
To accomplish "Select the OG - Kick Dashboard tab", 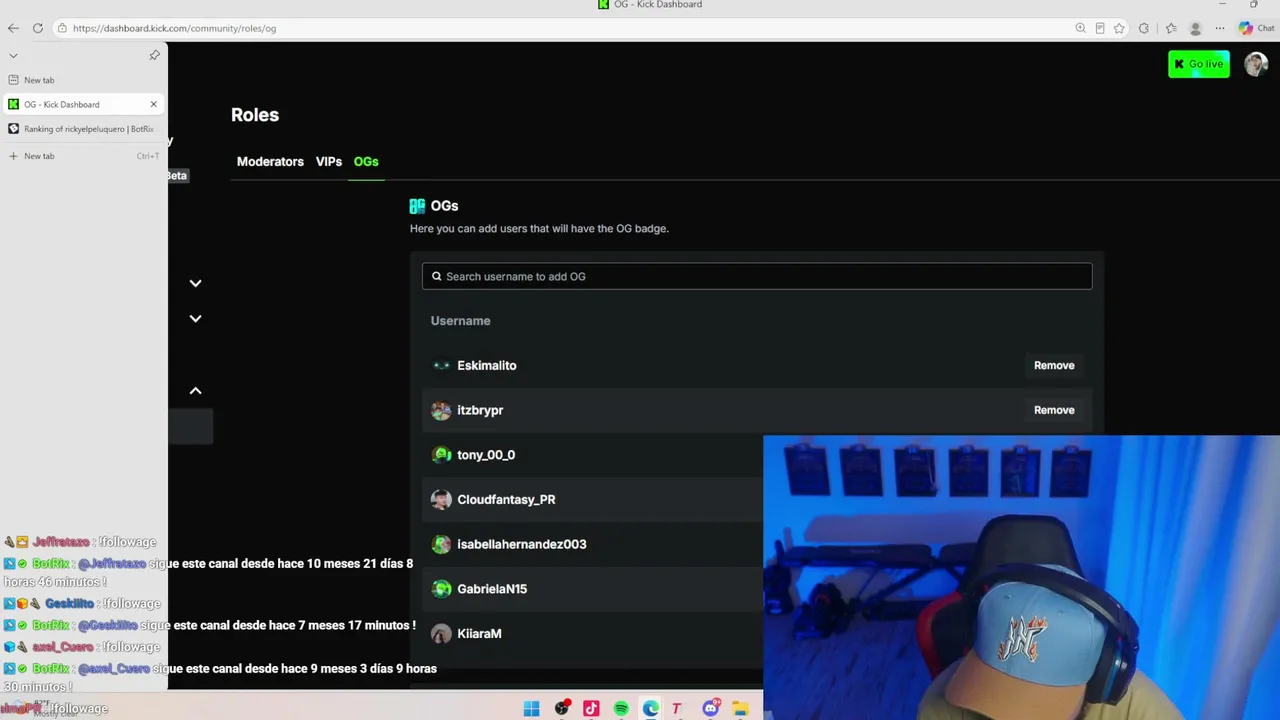I will (76, 104).
